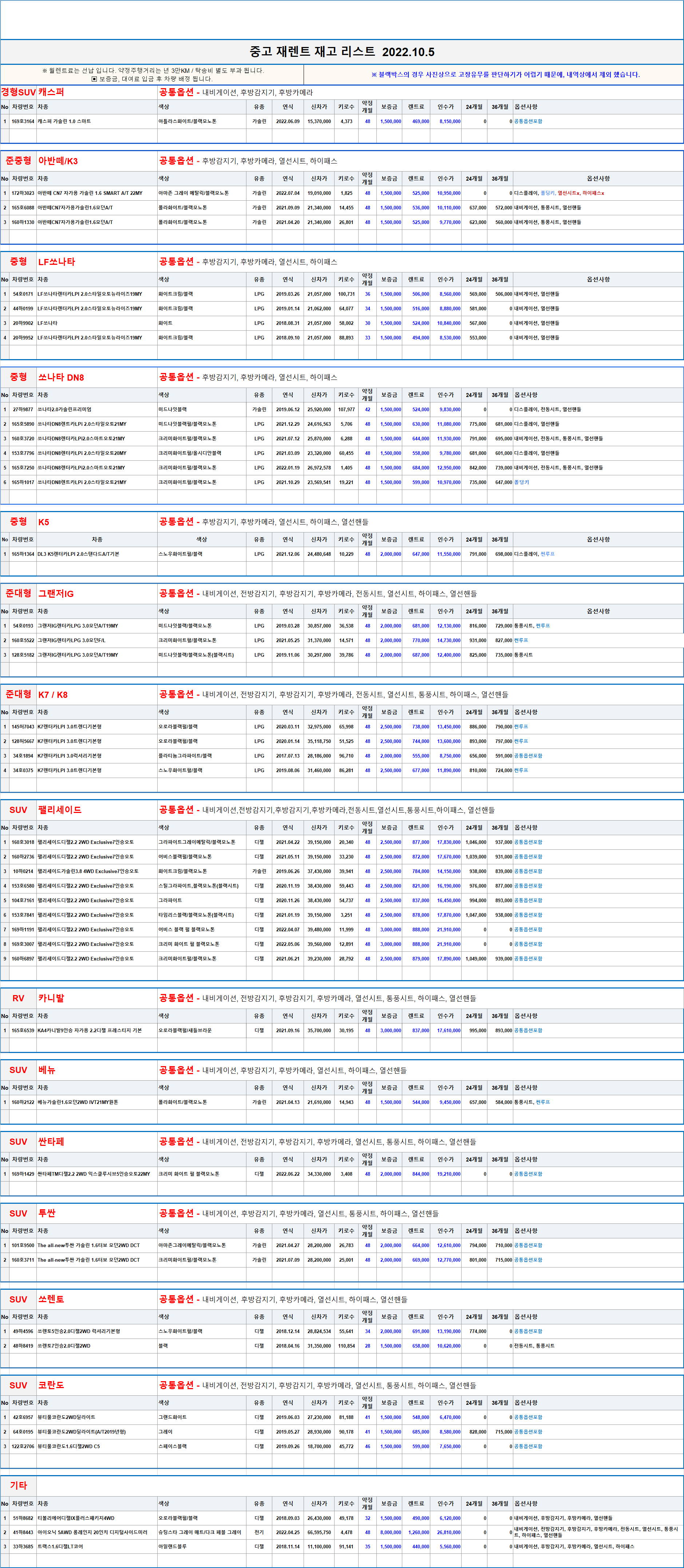Open 썬루프 link in 160호5522 row
This screenshot has width=684, height=1568.
click(x=521, y=641)
